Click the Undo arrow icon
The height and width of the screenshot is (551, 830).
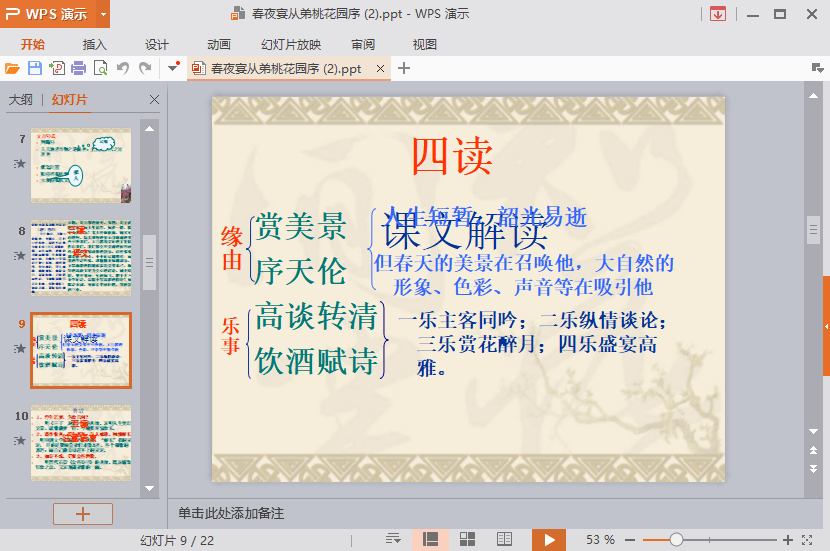(123, 68)
